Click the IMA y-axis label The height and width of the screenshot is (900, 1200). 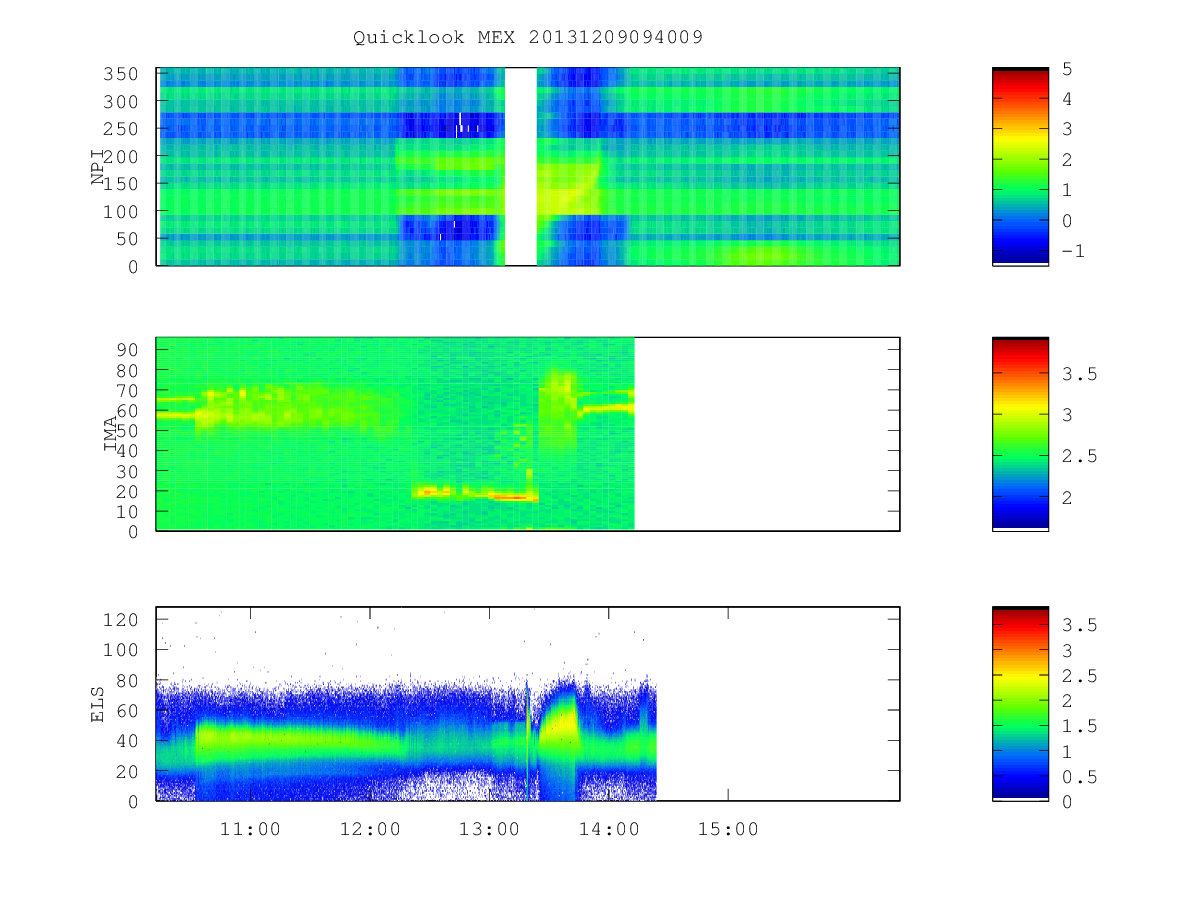[111, 434]
